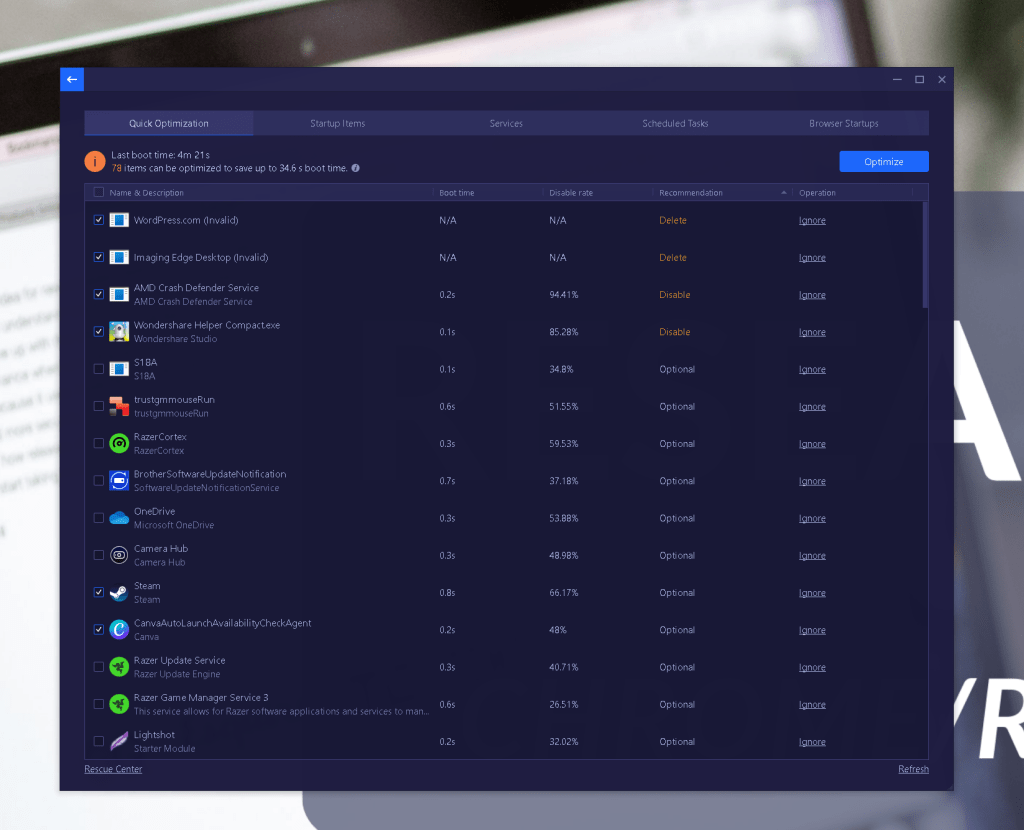Viewport: 1024px width, 830px height.
Task: Click the blue Optimize button
Action: 884,161
